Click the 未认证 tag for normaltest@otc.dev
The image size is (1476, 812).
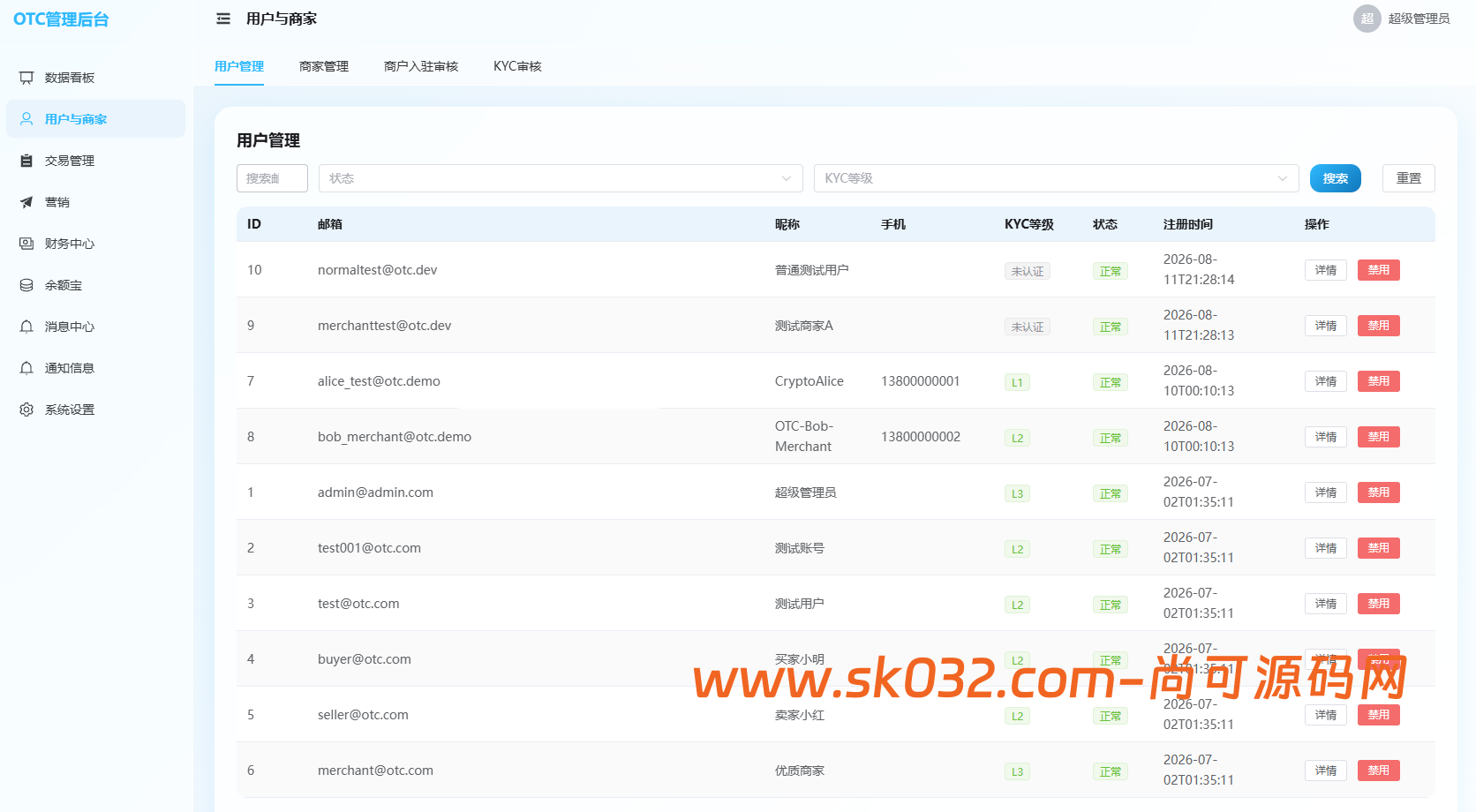tap(1028, 271)
